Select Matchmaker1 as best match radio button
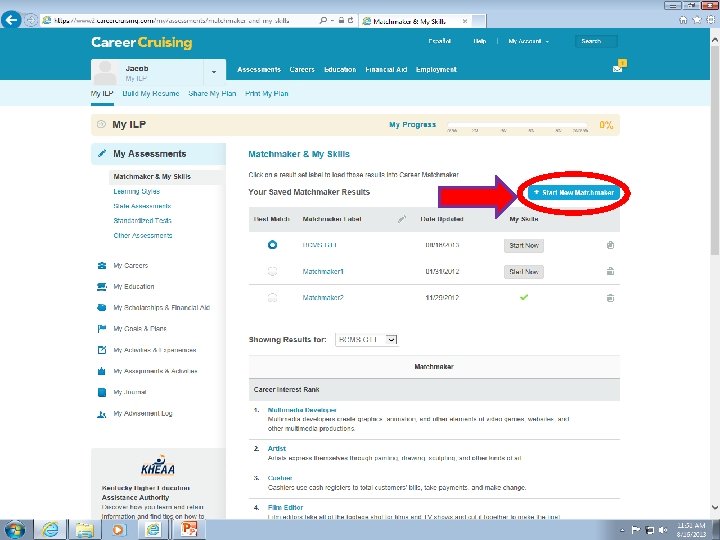Screen dimensions: 720x540 pyautogui.click(x=272, y=271)
